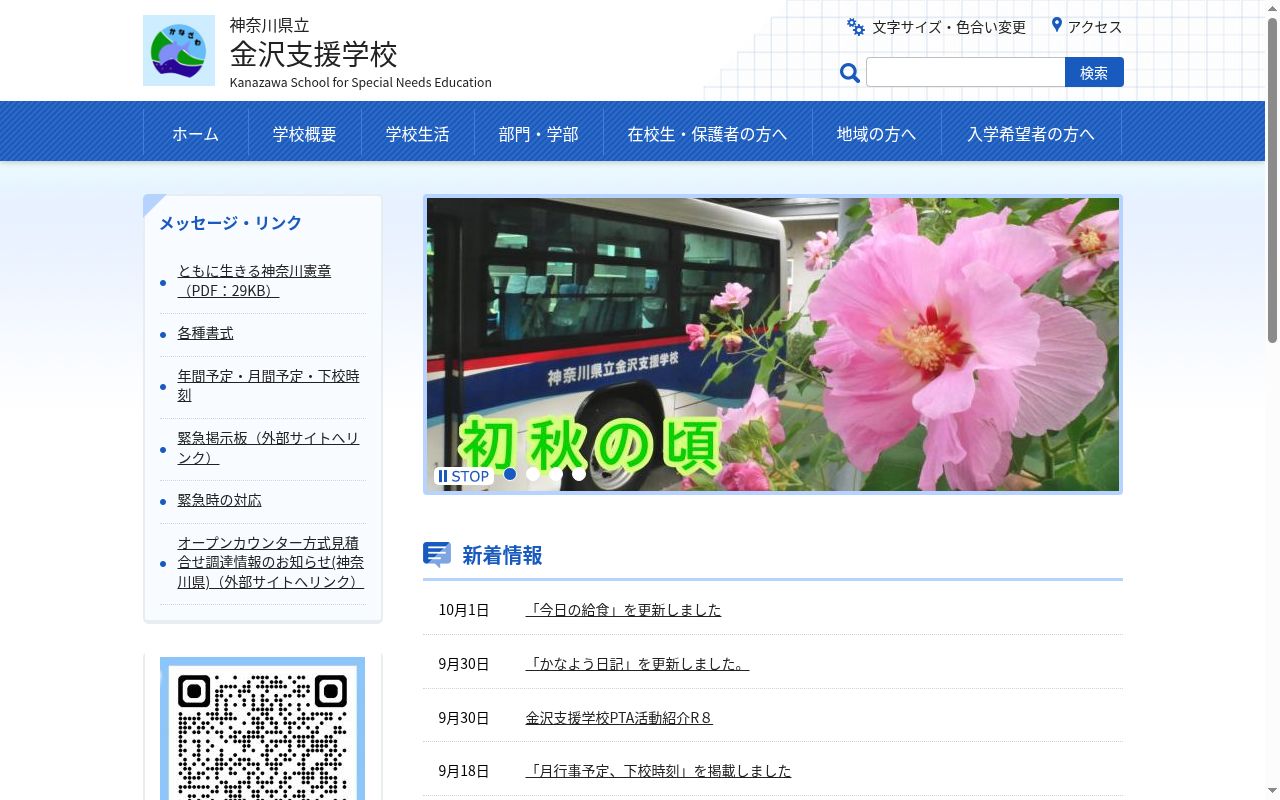Click the magnifying glass search icon

point(850,72)
